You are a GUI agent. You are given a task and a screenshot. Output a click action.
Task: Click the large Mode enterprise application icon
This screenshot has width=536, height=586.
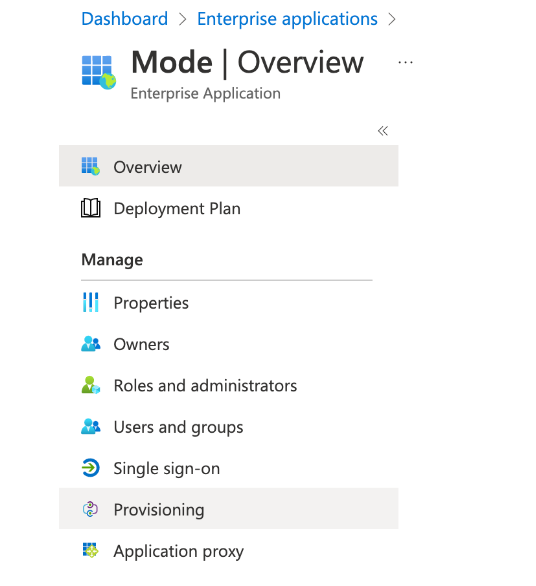pyautogui.click(x=99, y=72)
